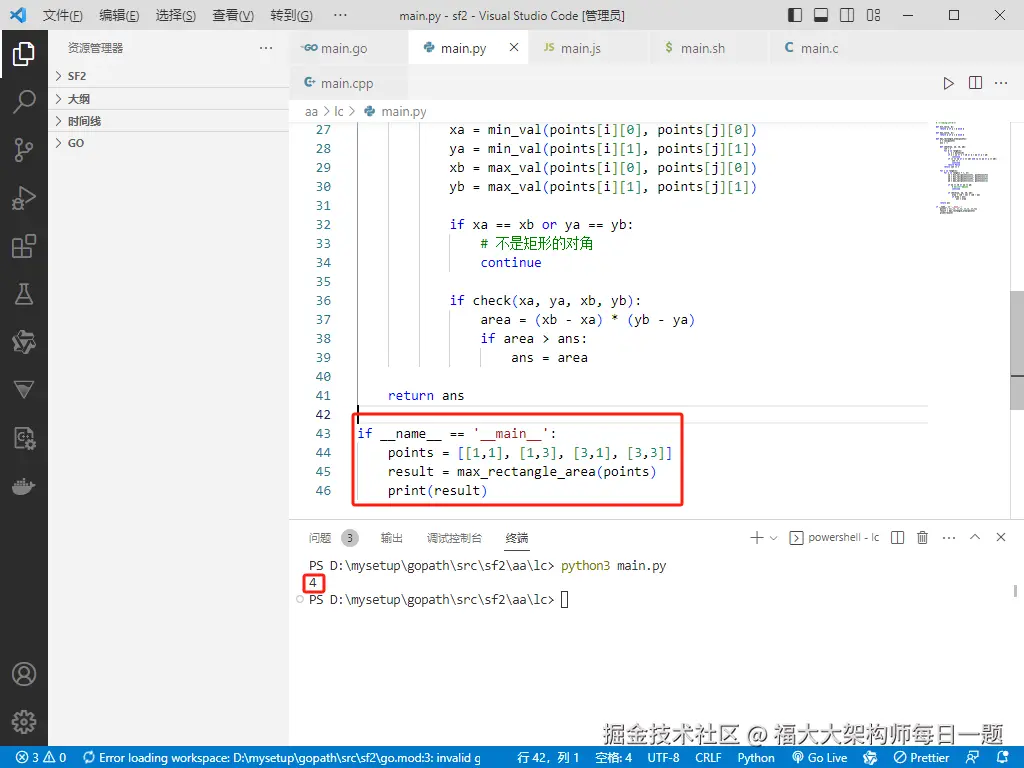Open the 调试控制台 debug console tab

pyautogui.click(x=454, y=537)
